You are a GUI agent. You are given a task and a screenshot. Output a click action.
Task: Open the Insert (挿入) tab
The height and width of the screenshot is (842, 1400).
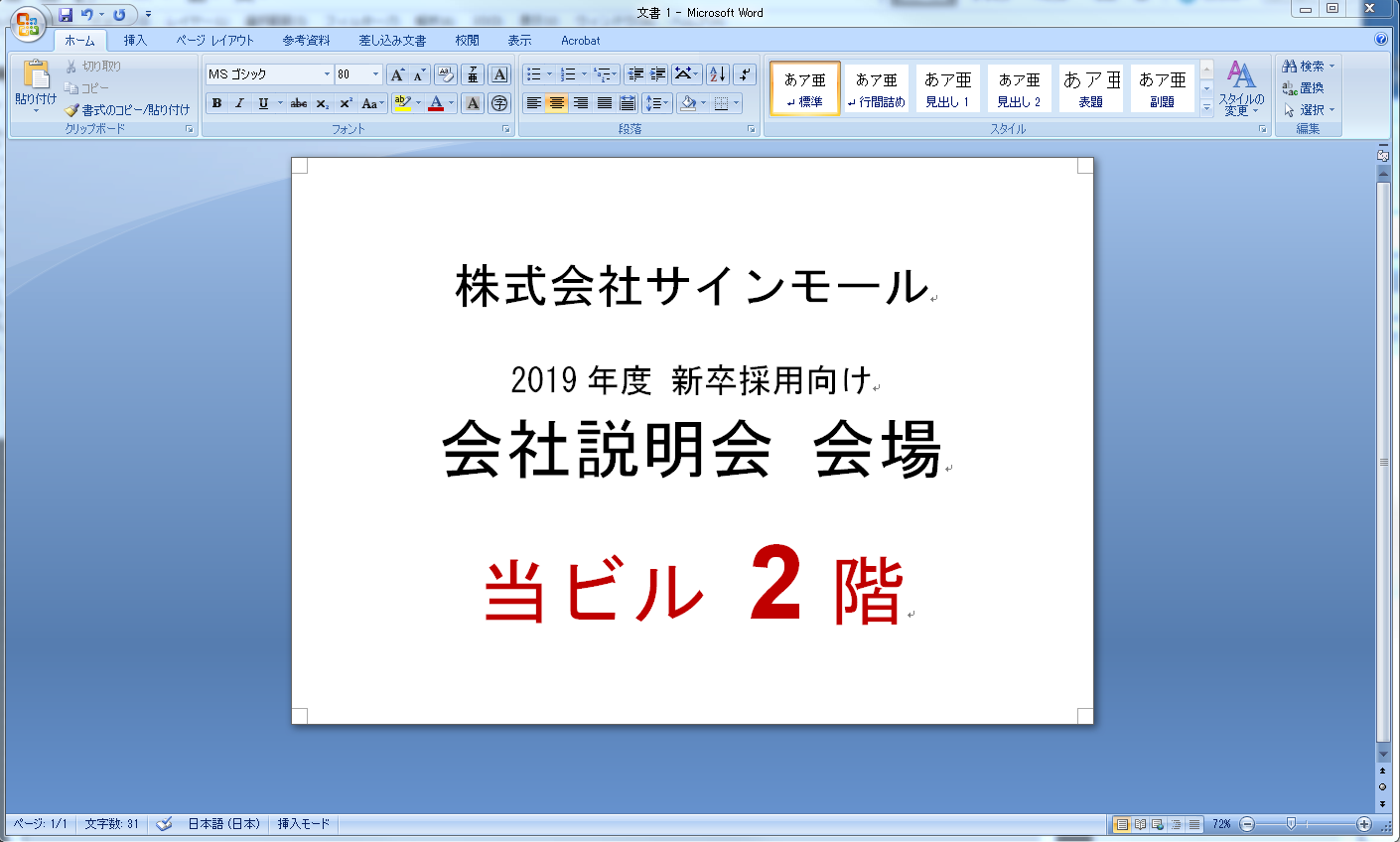(x=135, y=41)
